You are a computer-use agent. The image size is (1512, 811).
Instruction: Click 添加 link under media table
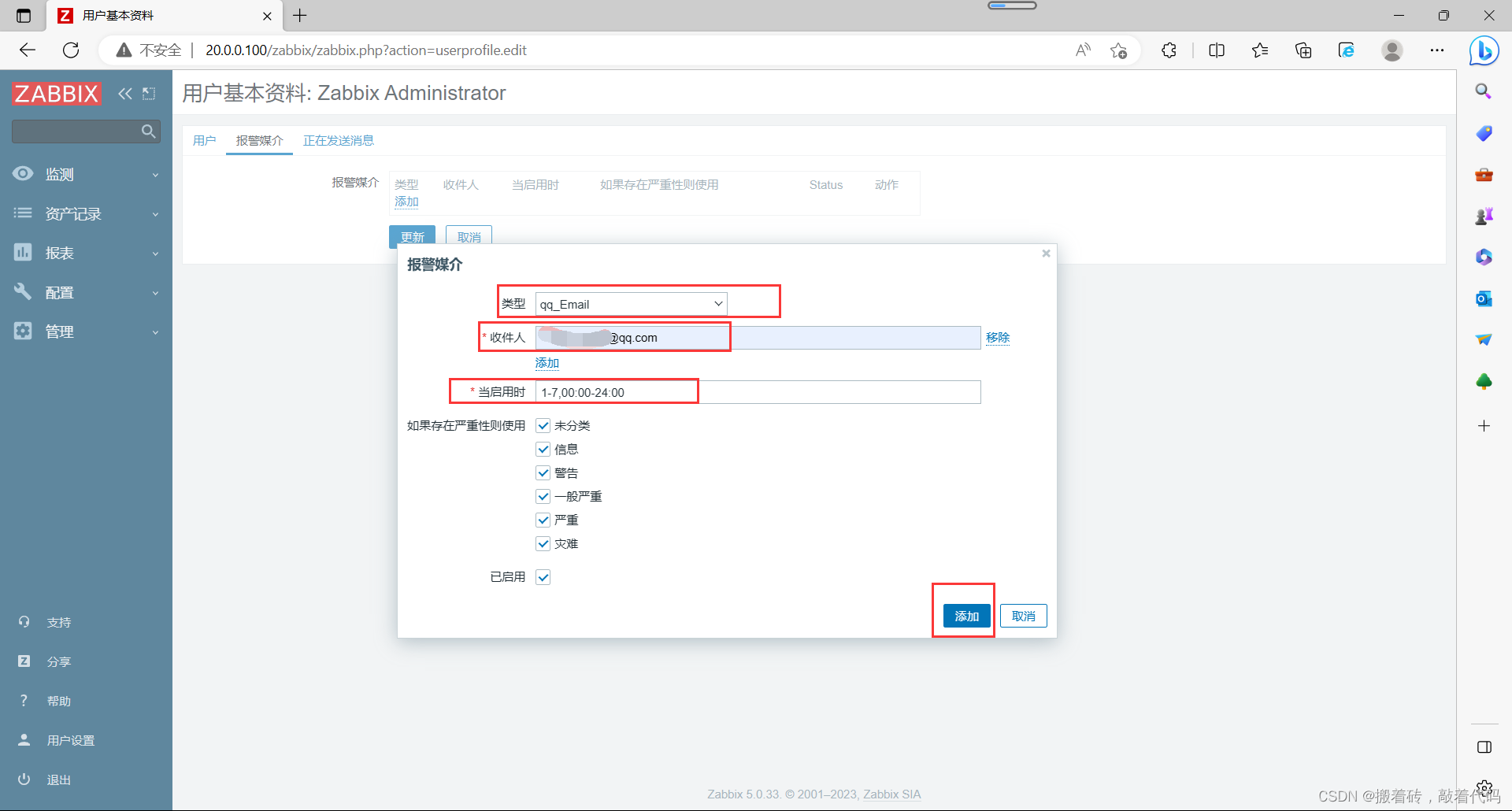point(406,202)
